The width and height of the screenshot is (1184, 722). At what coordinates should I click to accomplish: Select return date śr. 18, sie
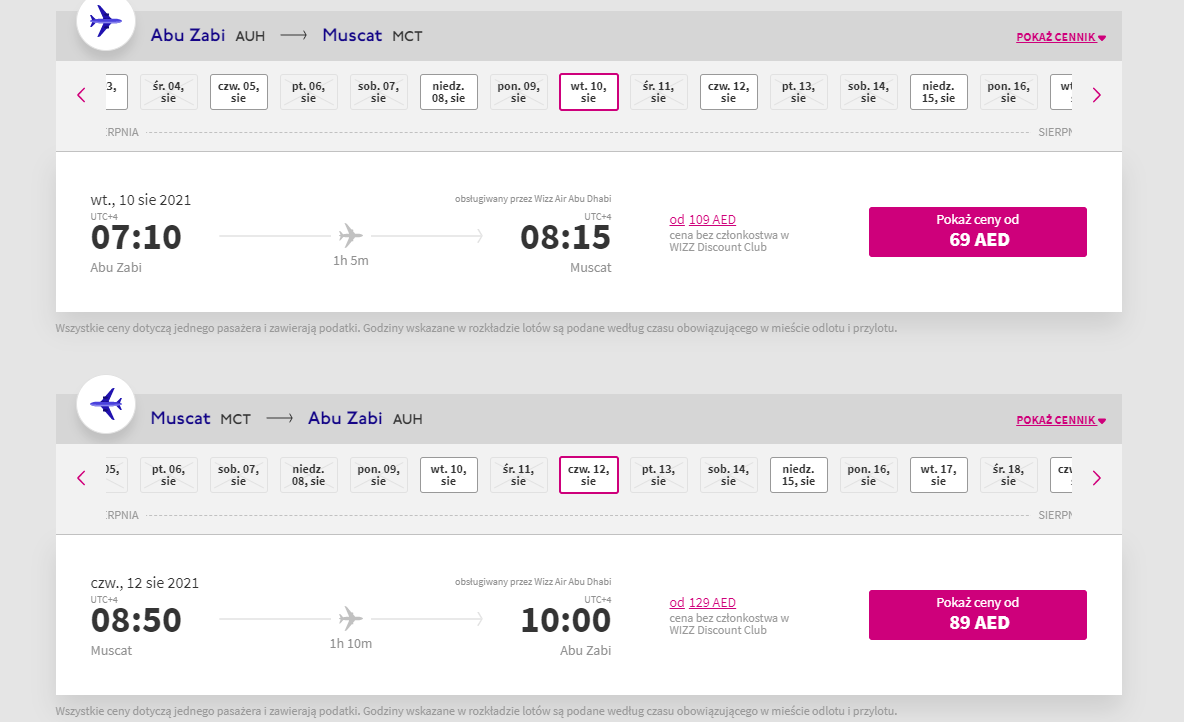[1009, 475]
